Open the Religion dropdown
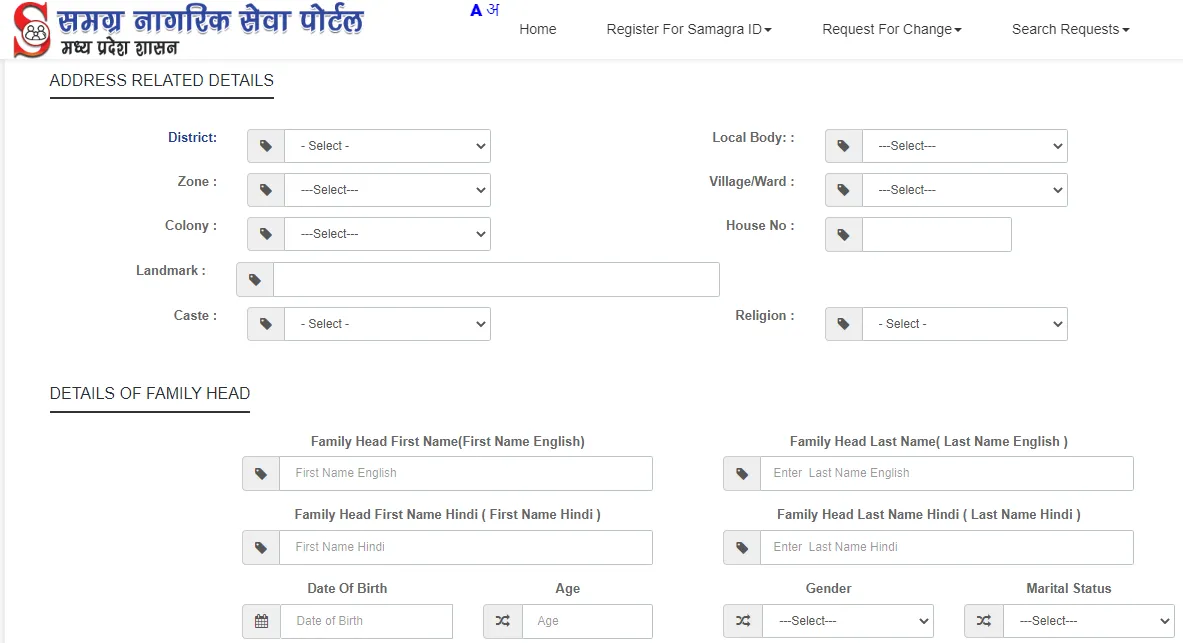Screen dimensions: 1183x643 coord(965,324)
